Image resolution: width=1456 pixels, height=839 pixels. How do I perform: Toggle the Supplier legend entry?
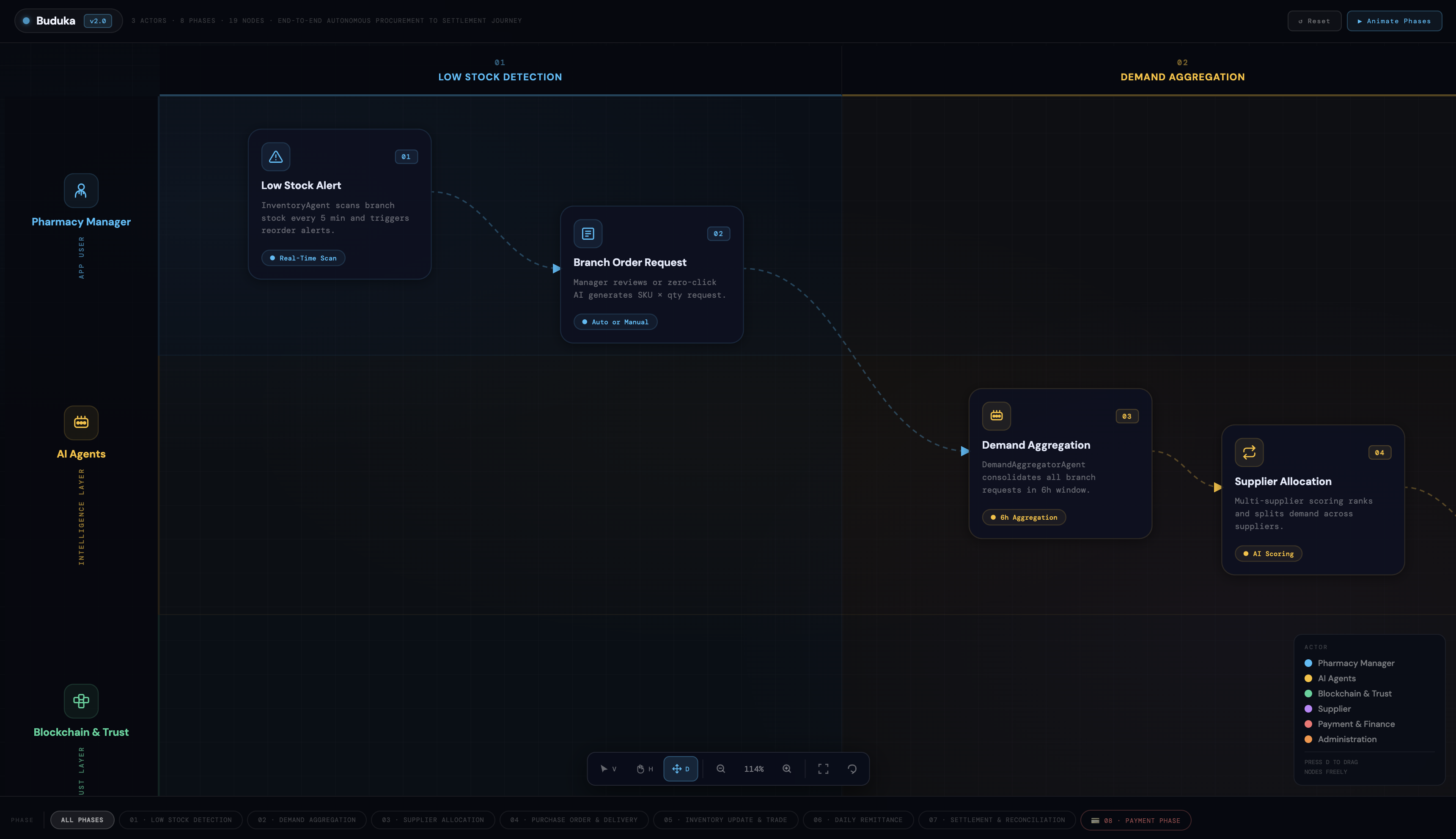click(1308, 709)
